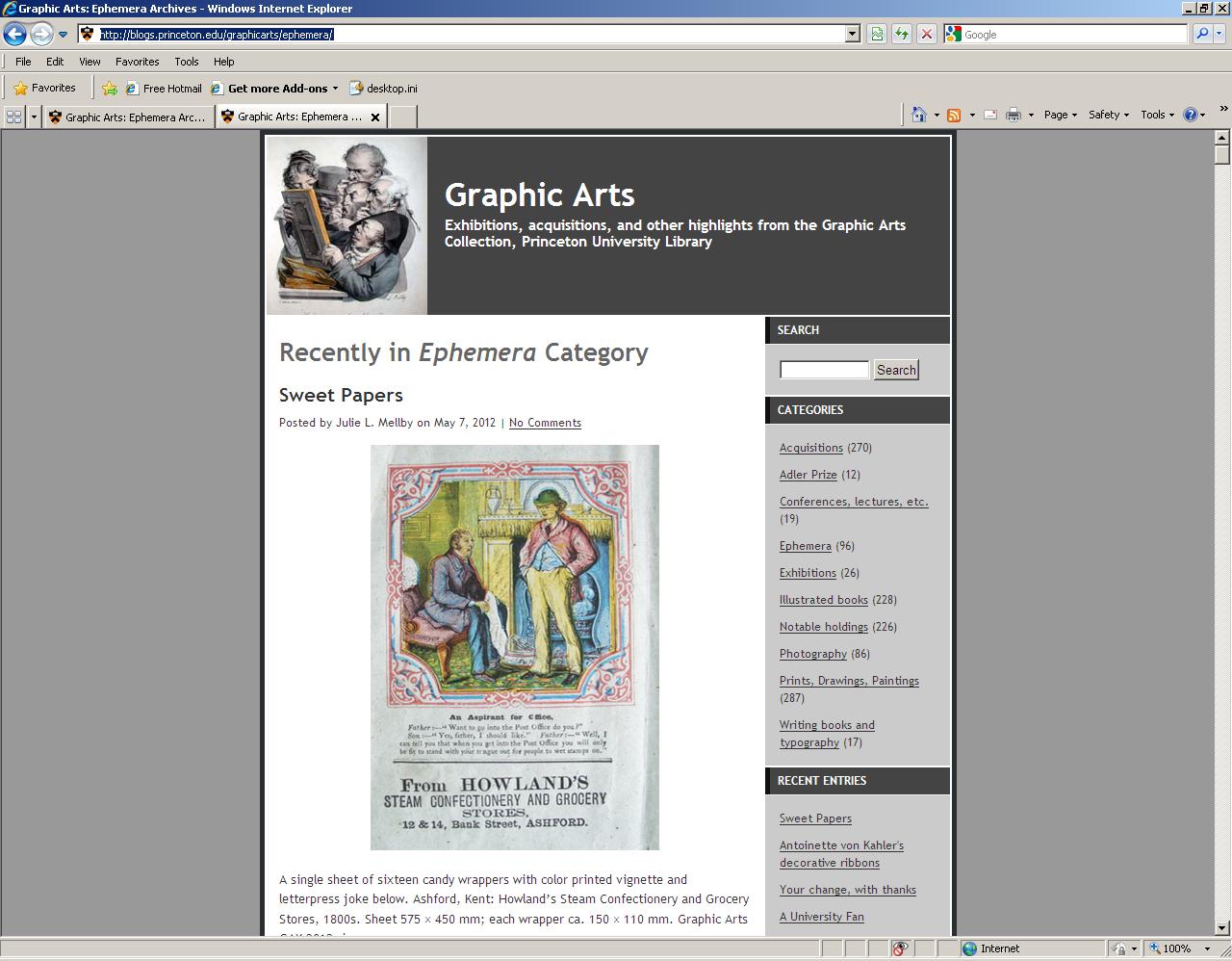Open the Ephemera category link
The height and width of the screenshot is (961, 1232).
tap(806, 546)
